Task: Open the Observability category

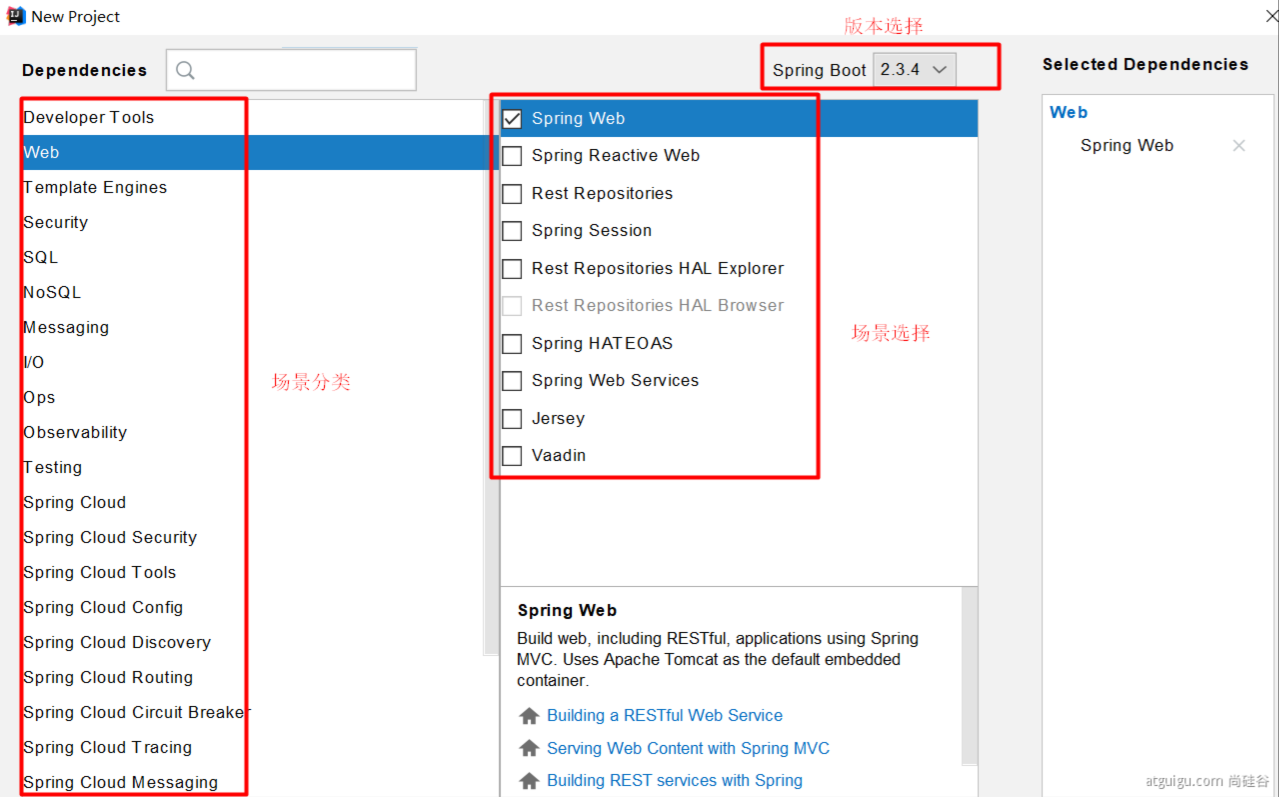Action: click(252, 433)
